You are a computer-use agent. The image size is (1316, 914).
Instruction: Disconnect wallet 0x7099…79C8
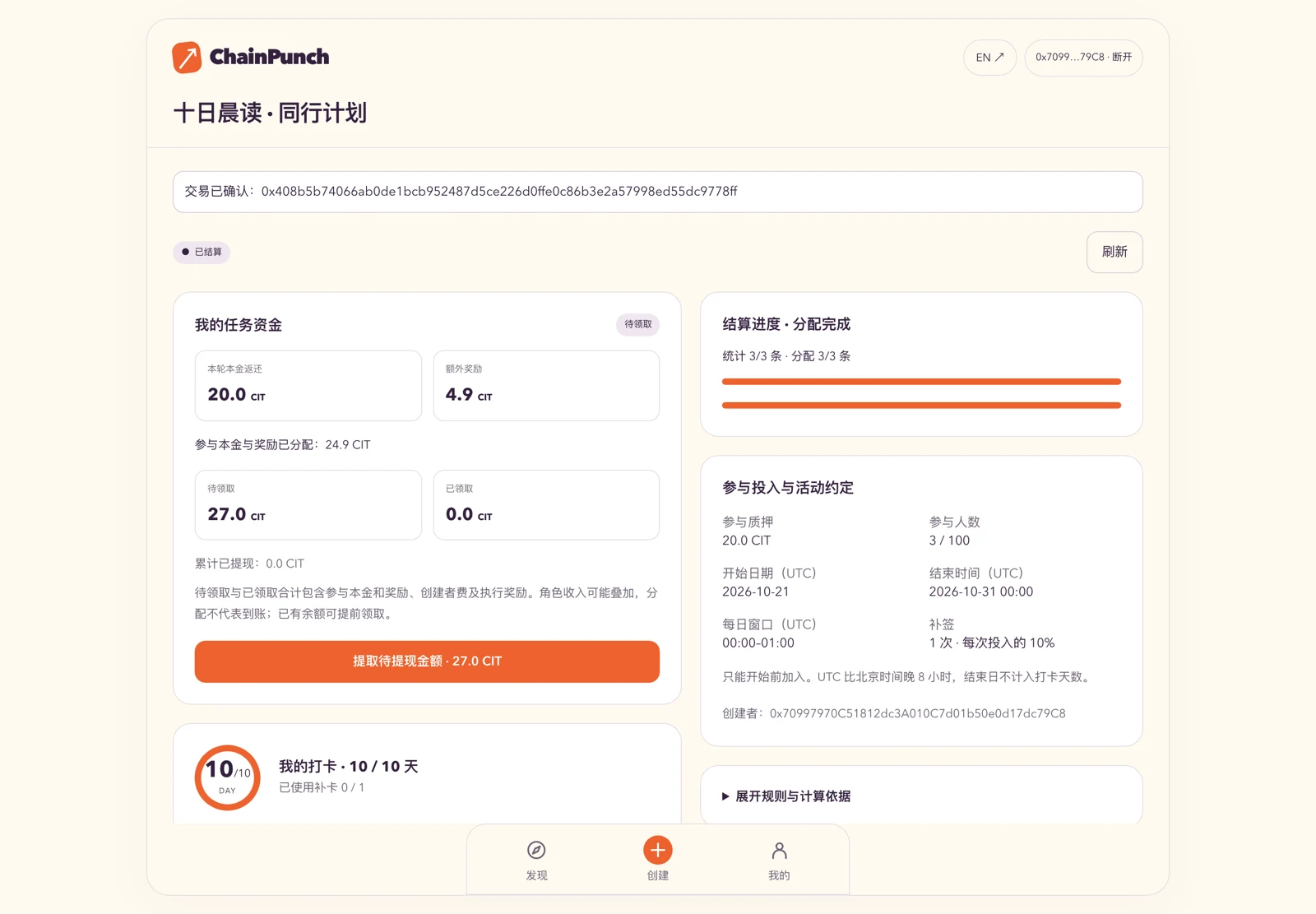point(1083,58)
